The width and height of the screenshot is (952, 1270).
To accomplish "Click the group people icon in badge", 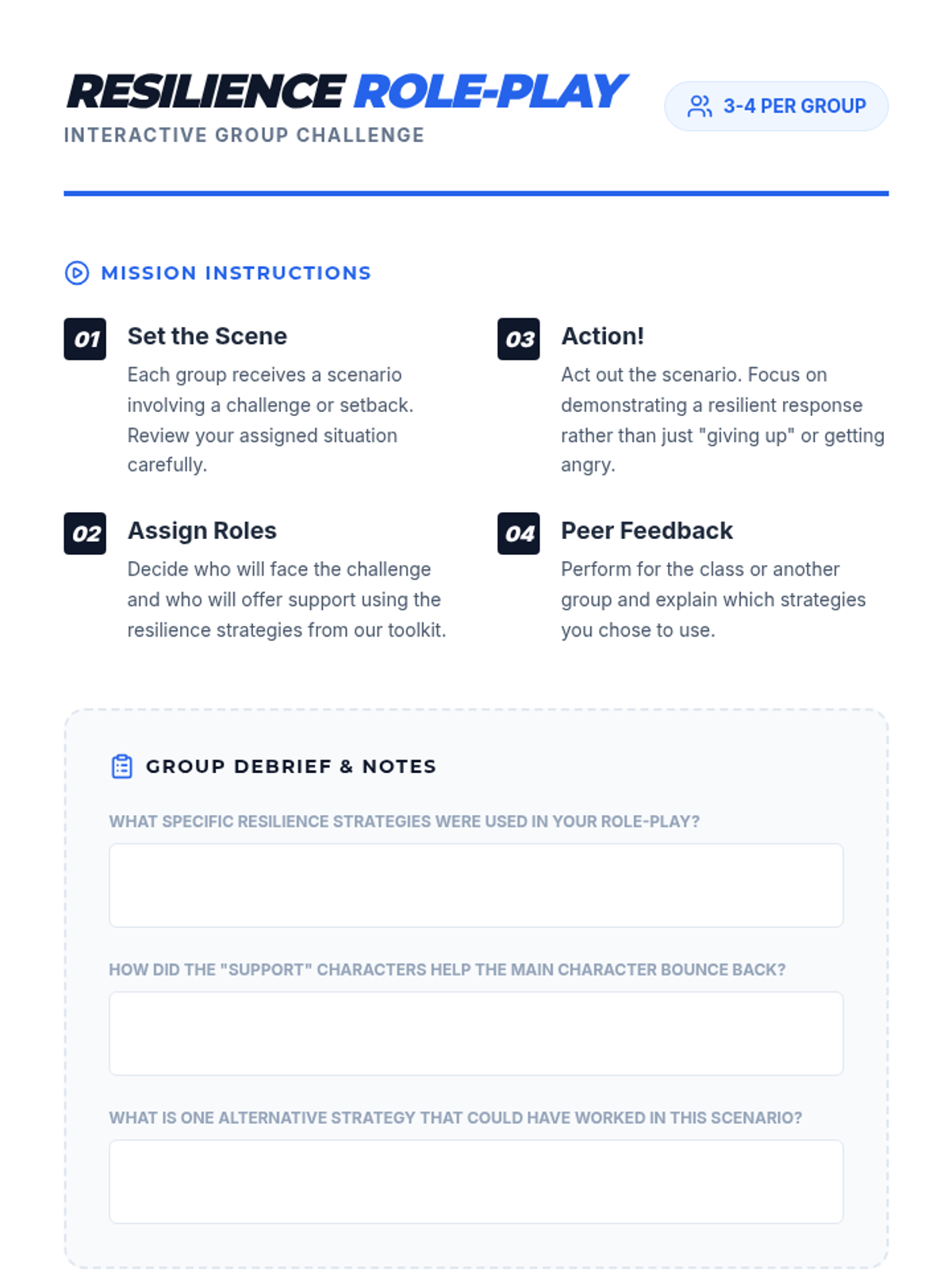I will pos(700,106).
